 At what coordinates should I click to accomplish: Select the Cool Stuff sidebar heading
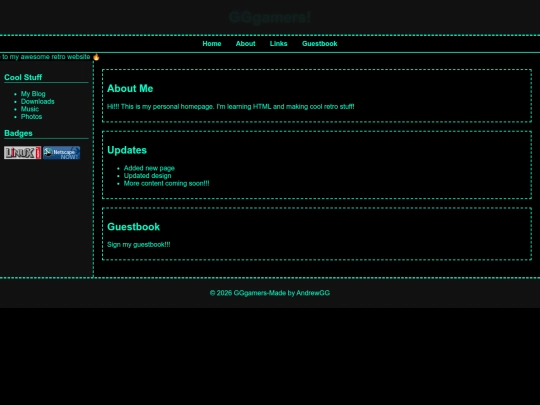point(23,77)
